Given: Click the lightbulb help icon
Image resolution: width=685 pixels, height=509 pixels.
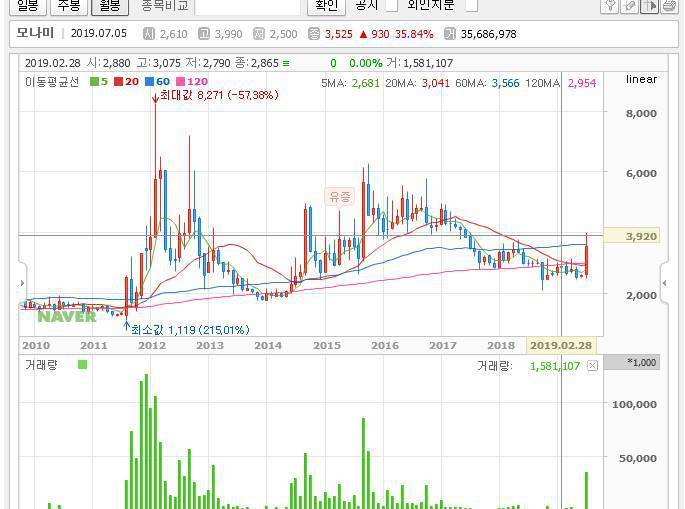Looking at the screenshot, I should (609, 5).
